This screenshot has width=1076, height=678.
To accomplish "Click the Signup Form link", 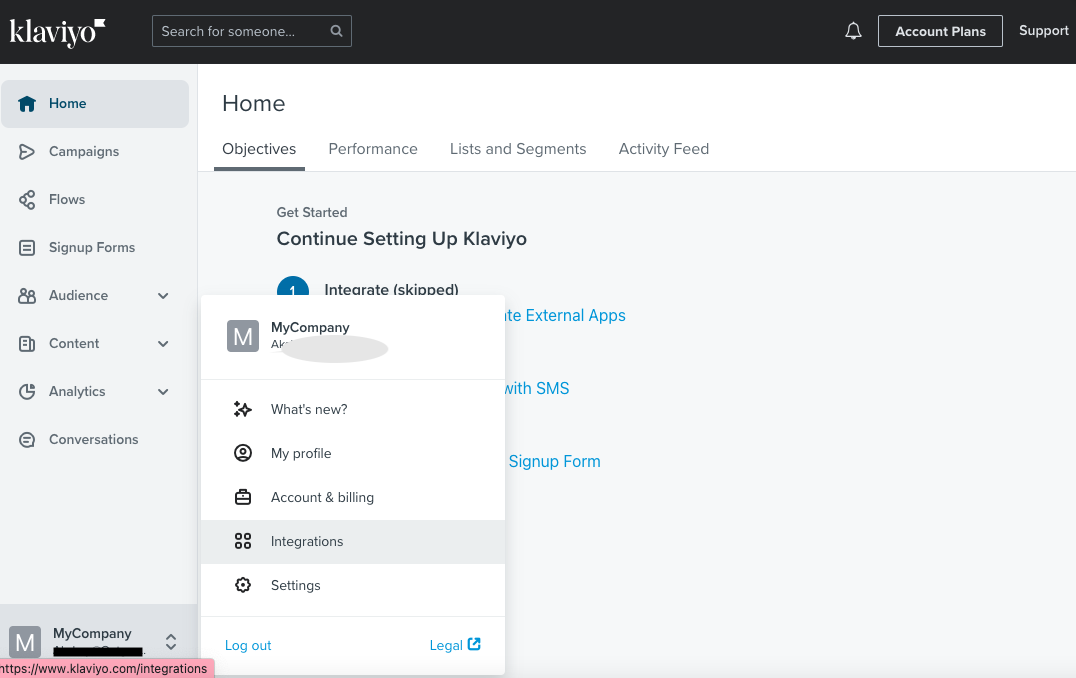I will (x=554, y=461).
